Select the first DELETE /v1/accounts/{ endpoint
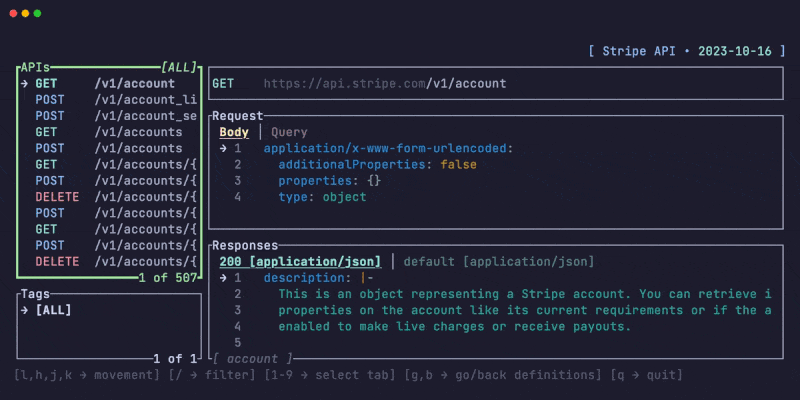Screen dimensions: 800x400 coord(116,197)
